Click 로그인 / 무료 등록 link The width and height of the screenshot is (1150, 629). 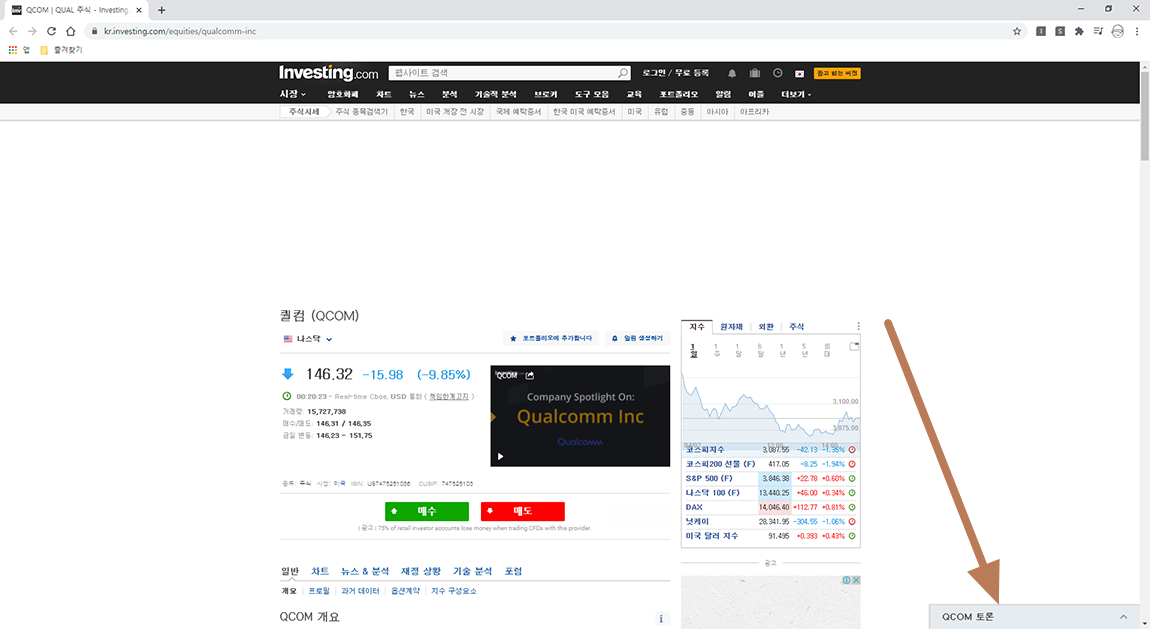[x=675, y=73]
